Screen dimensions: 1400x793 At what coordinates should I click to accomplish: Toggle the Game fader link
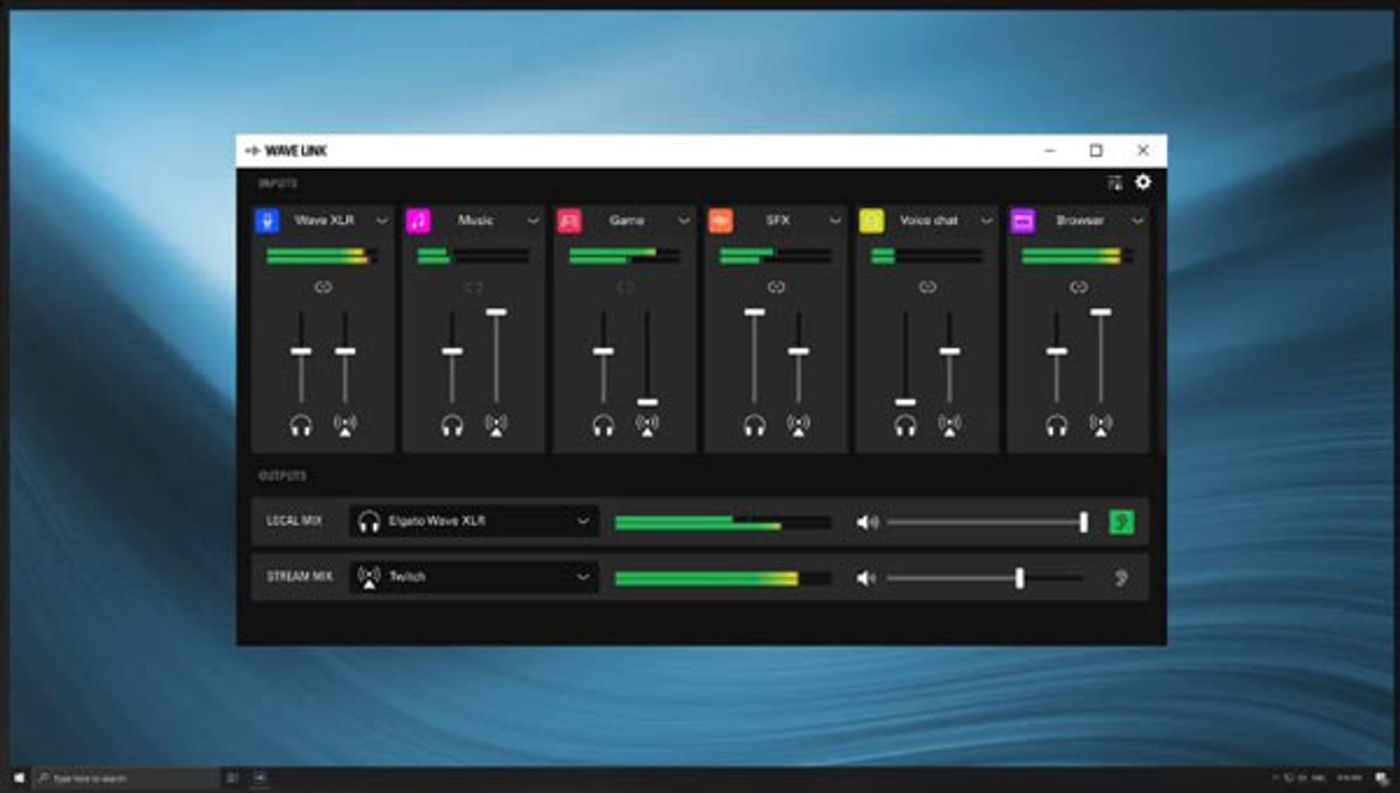click(625, 287)
